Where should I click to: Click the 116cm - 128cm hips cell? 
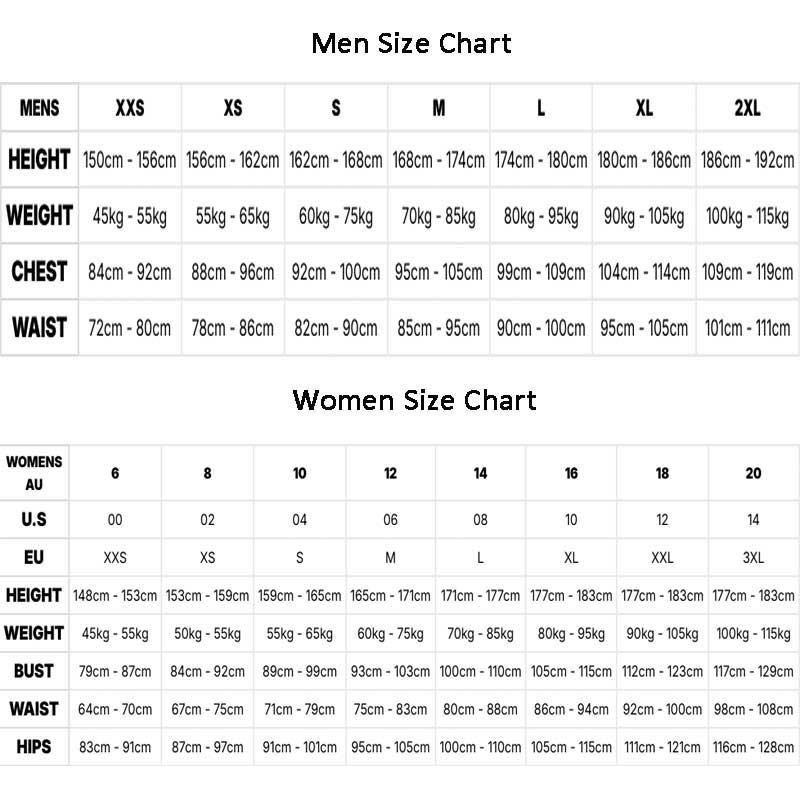753,746
